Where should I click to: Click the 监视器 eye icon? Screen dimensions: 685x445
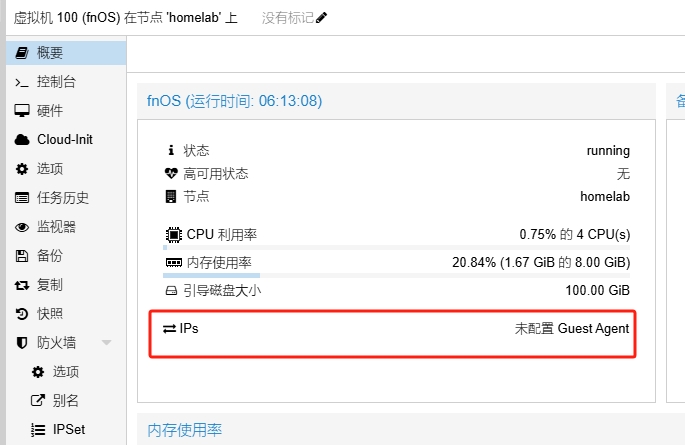21,227
